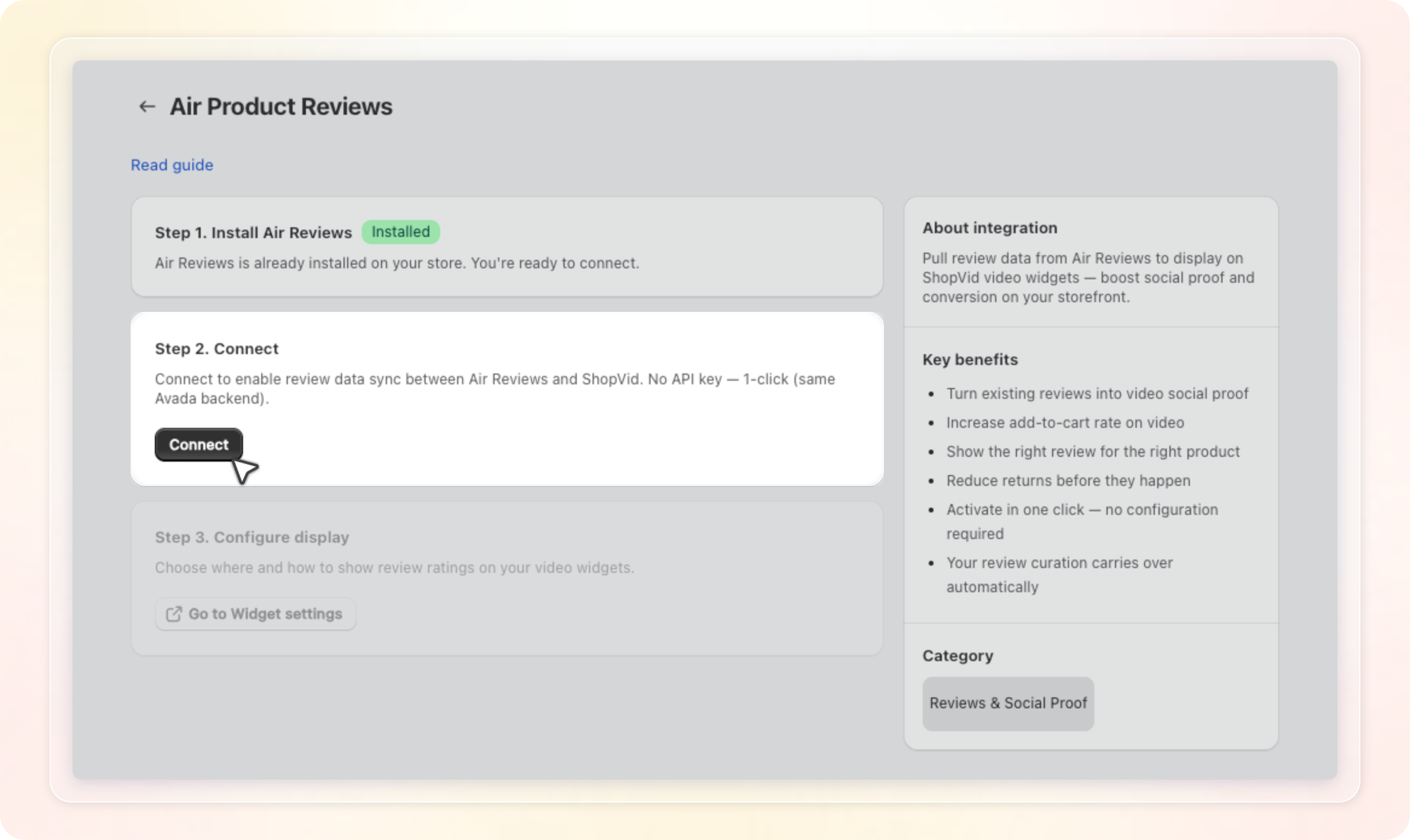Click 'Turn existing reviews into video social proof'
The height and width of the screenshot is (840, 1410).
click(x=1097, y=393)
